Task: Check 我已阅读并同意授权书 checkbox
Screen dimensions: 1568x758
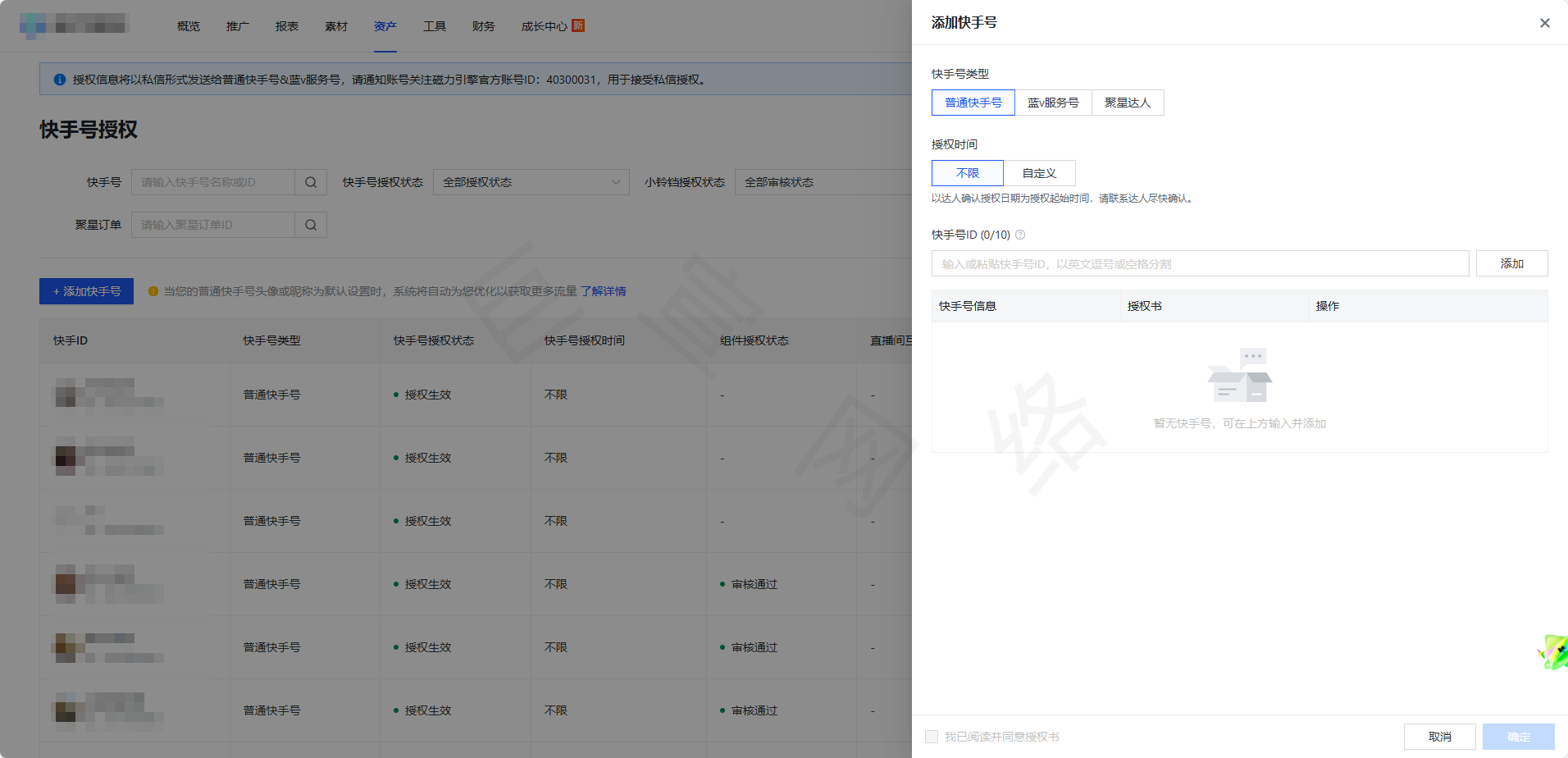Action: (x=932, y=737)
